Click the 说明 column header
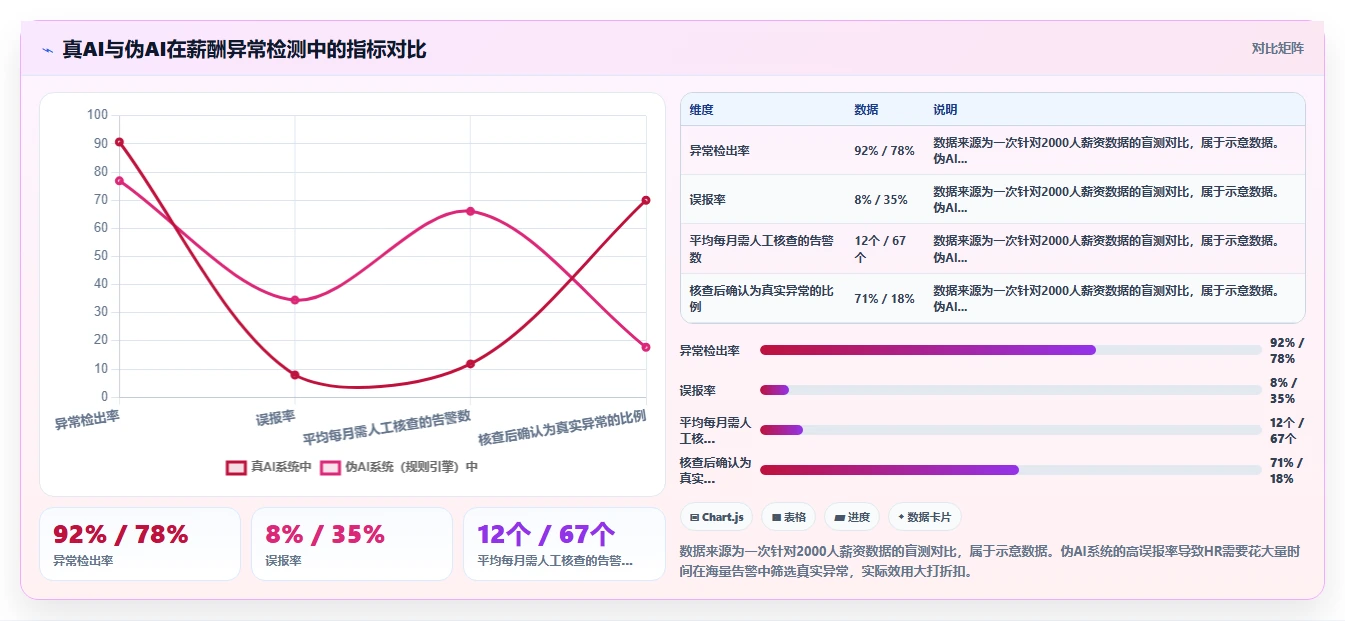 tap(946, 109)
